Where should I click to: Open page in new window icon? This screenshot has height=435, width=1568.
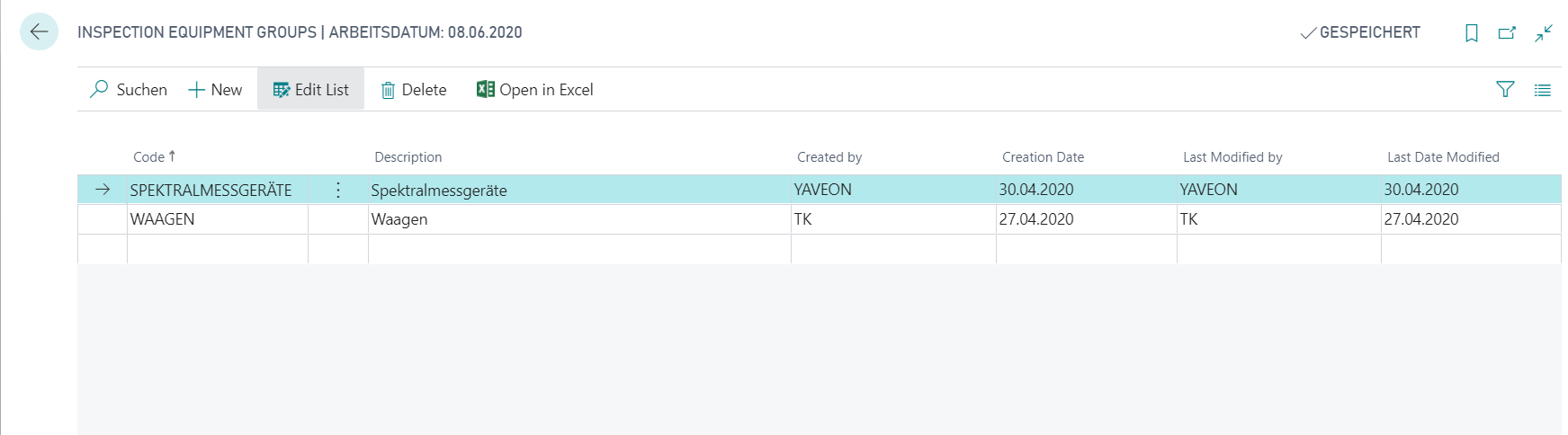(1507, 33)
